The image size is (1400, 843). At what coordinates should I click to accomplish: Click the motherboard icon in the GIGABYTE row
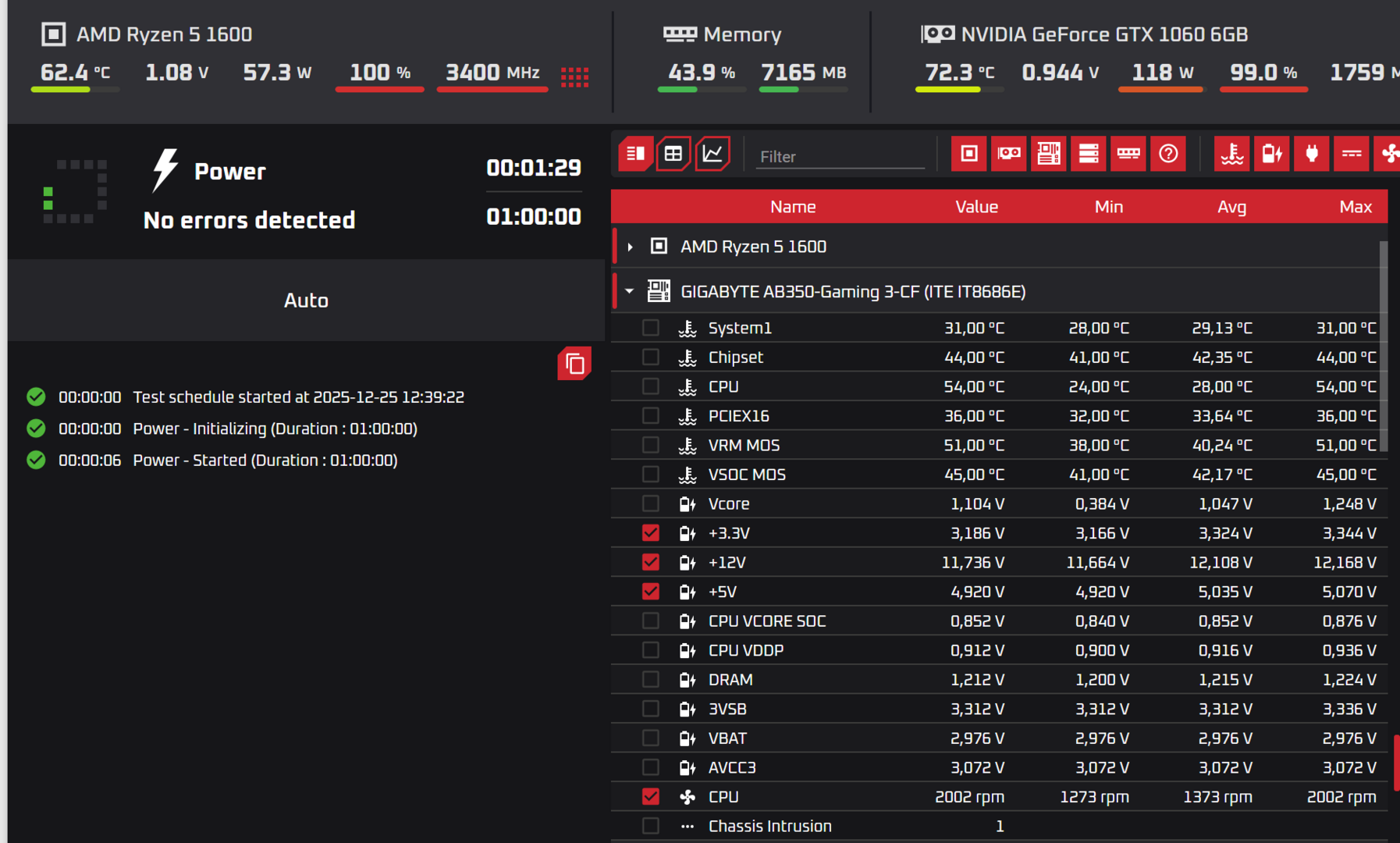(x=659, y=291)
